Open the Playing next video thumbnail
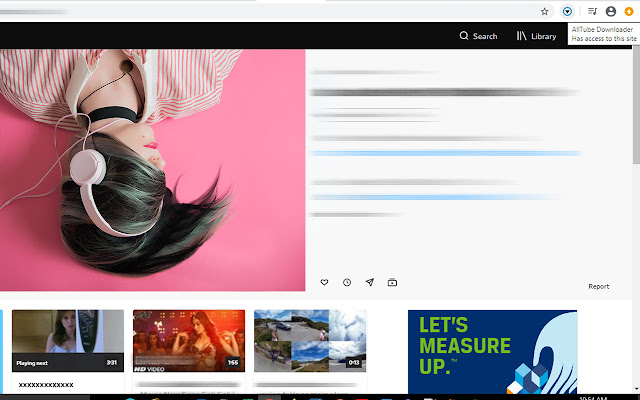Screen dimensions: 640x400 point(68,340)
